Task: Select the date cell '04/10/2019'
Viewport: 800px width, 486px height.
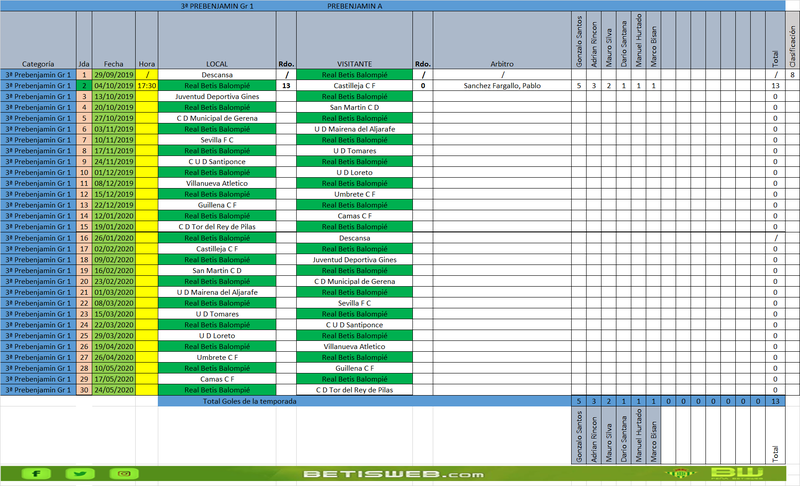Action: [x=114, y=86]
